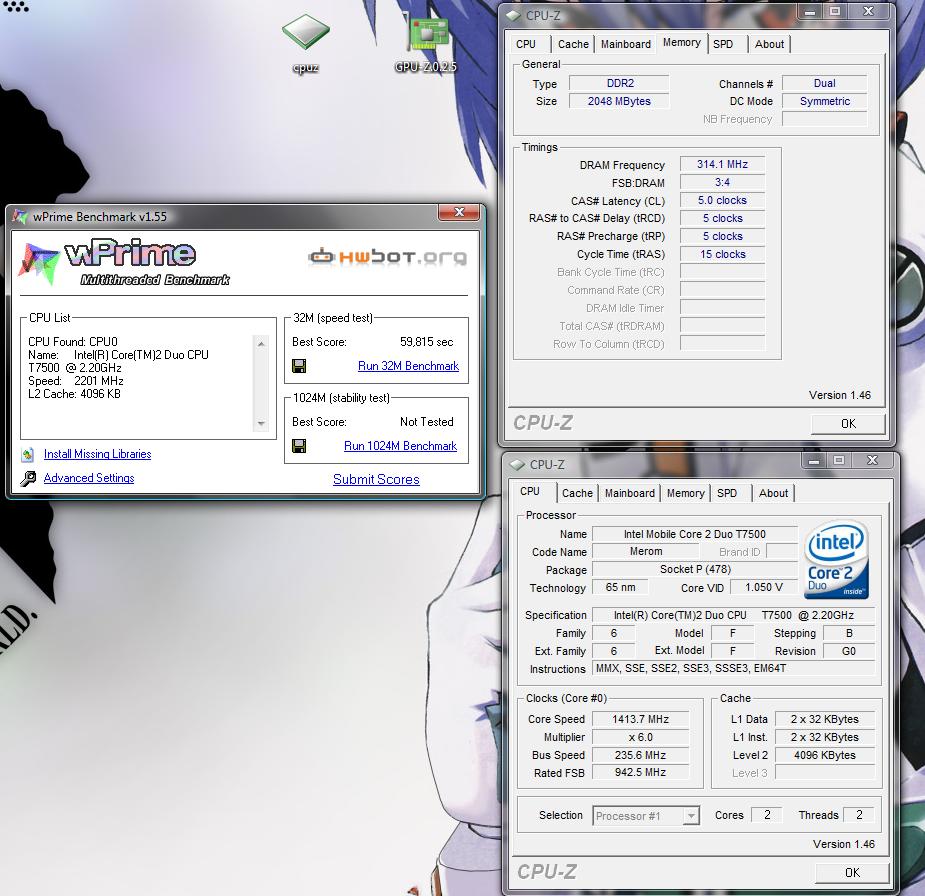The height and width of the screenshot is (896, 925).
Task: Expand the Processor #1 selection dropdown
Action: point(691,816)
